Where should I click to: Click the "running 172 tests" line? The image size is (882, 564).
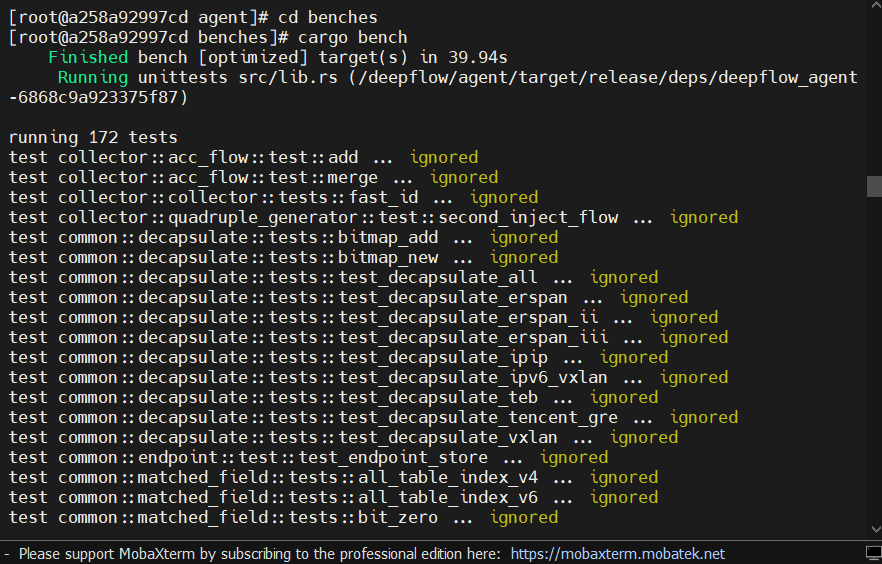coord(93,137)
